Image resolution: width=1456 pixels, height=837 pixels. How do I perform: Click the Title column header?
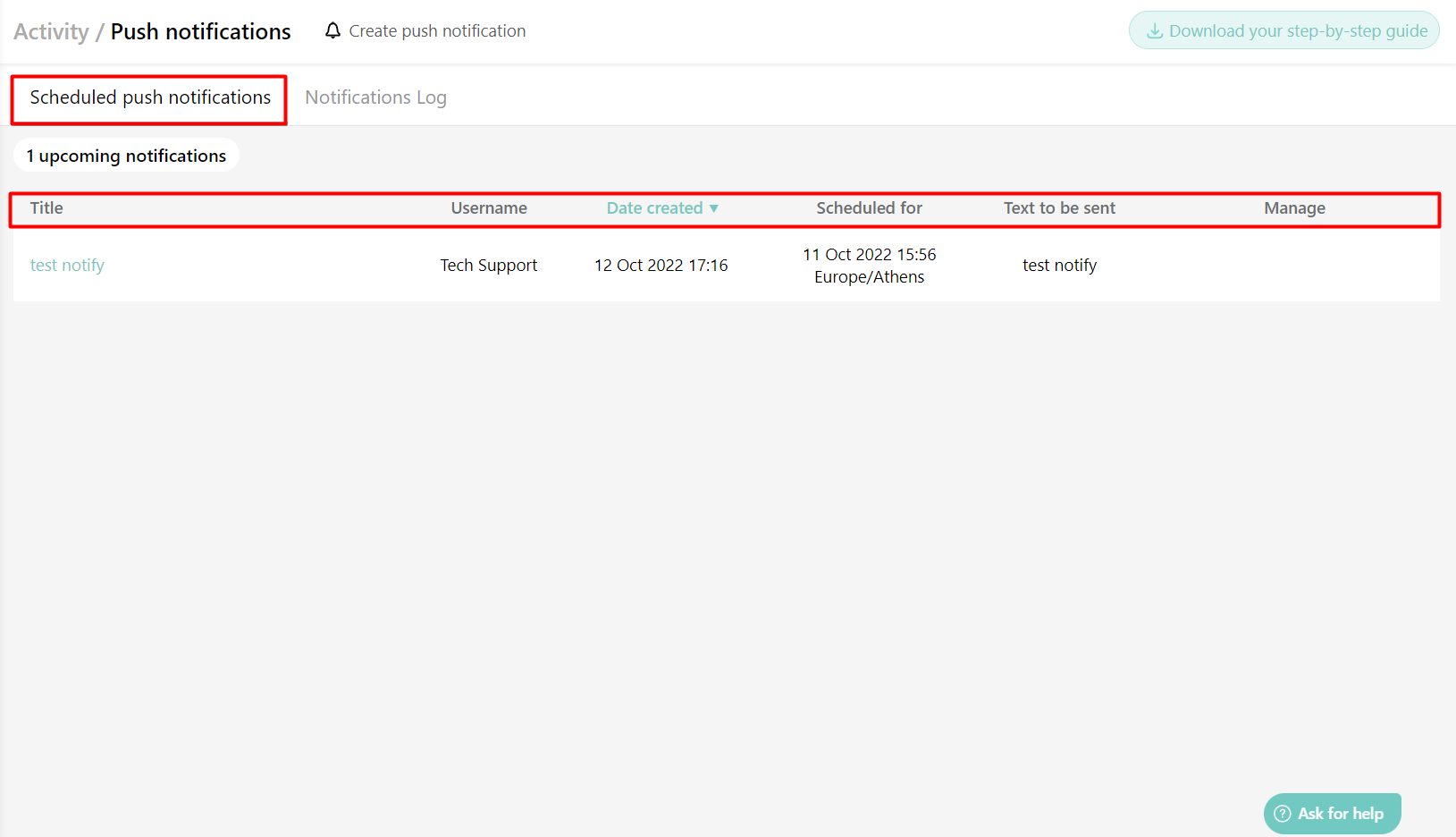click(46, 207)
